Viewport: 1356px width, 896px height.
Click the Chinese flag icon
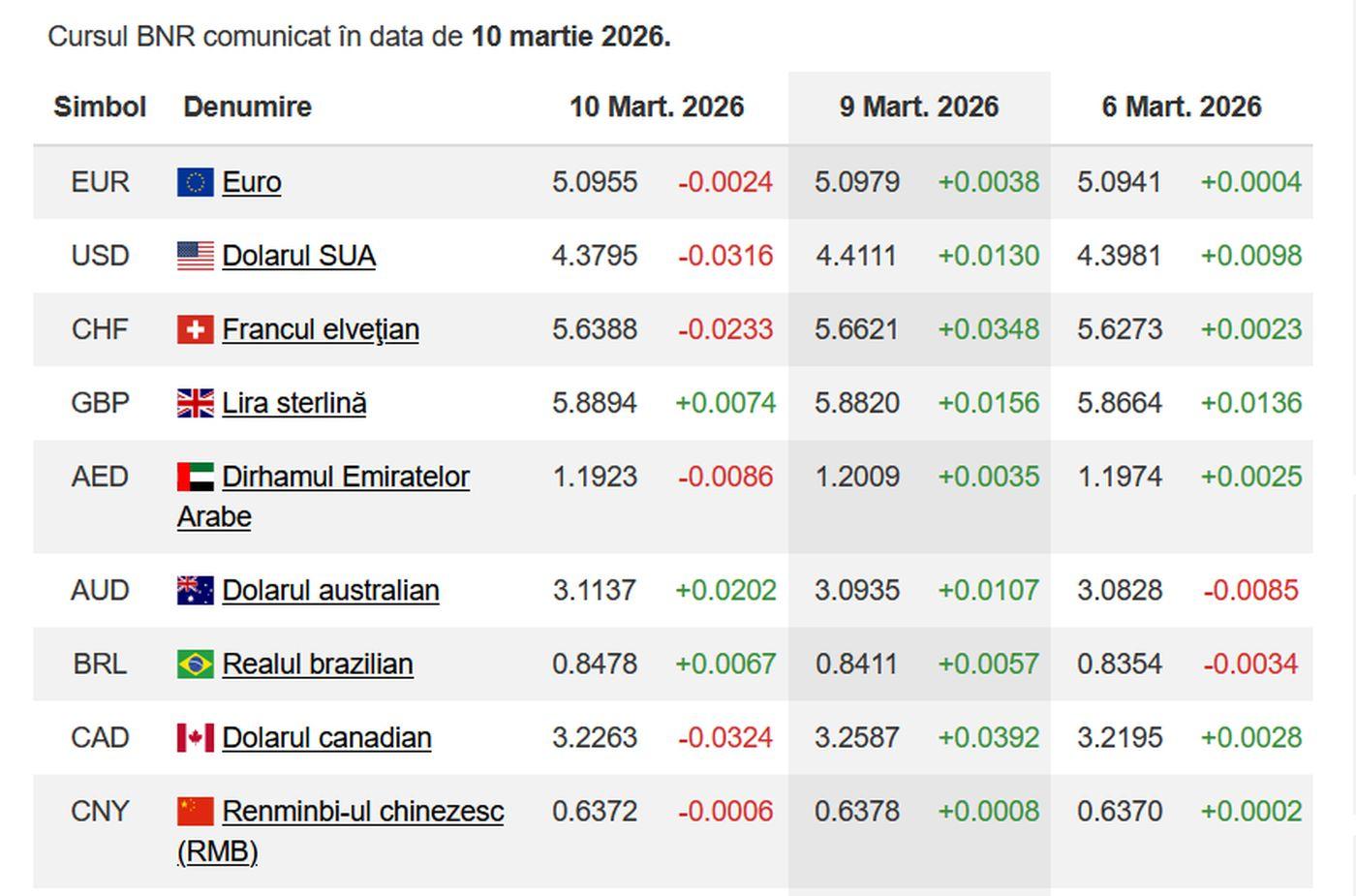pos(195,811)
